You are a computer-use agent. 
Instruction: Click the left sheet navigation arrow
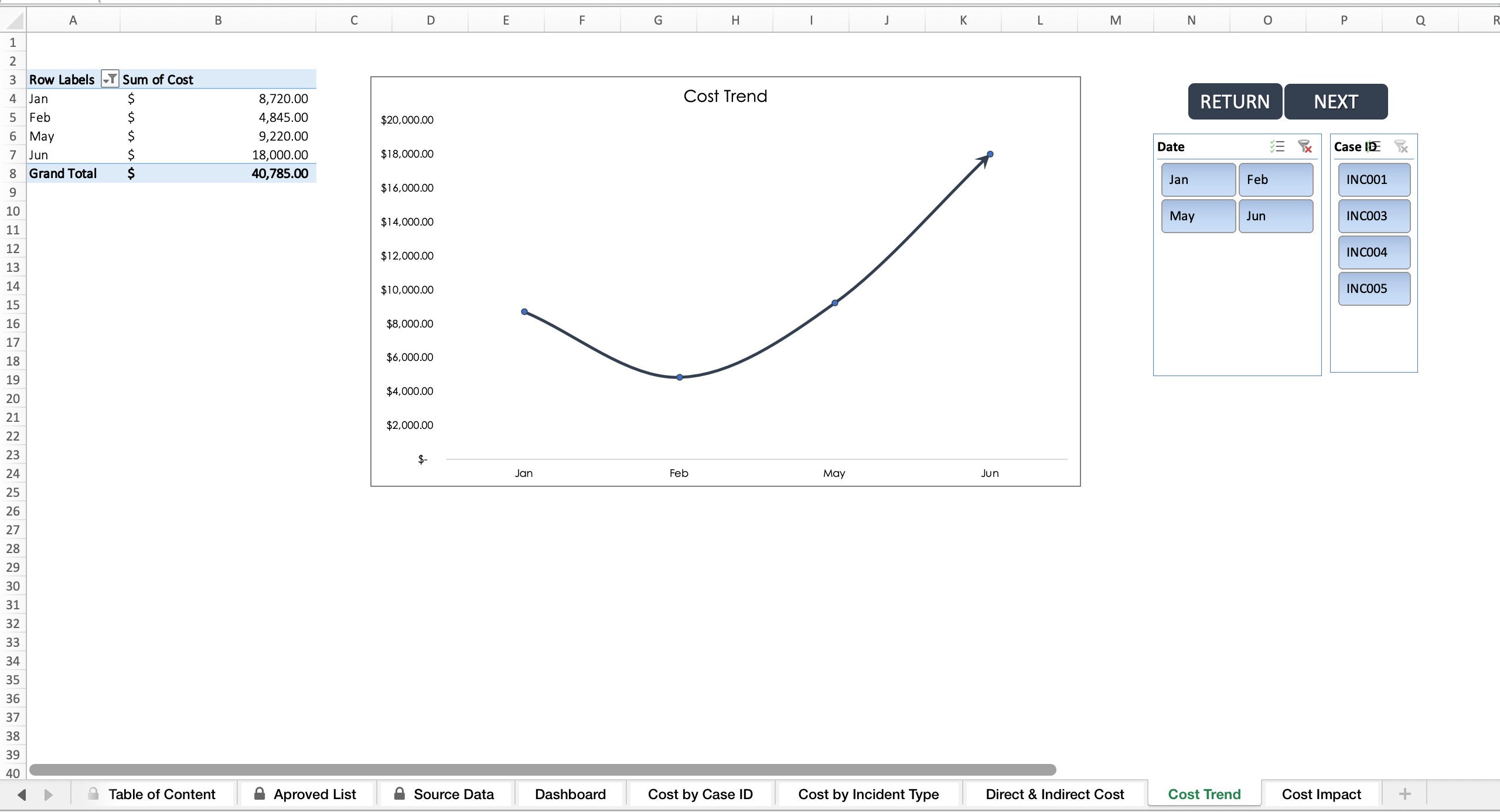pyautogui.click(x=22, y=794)
